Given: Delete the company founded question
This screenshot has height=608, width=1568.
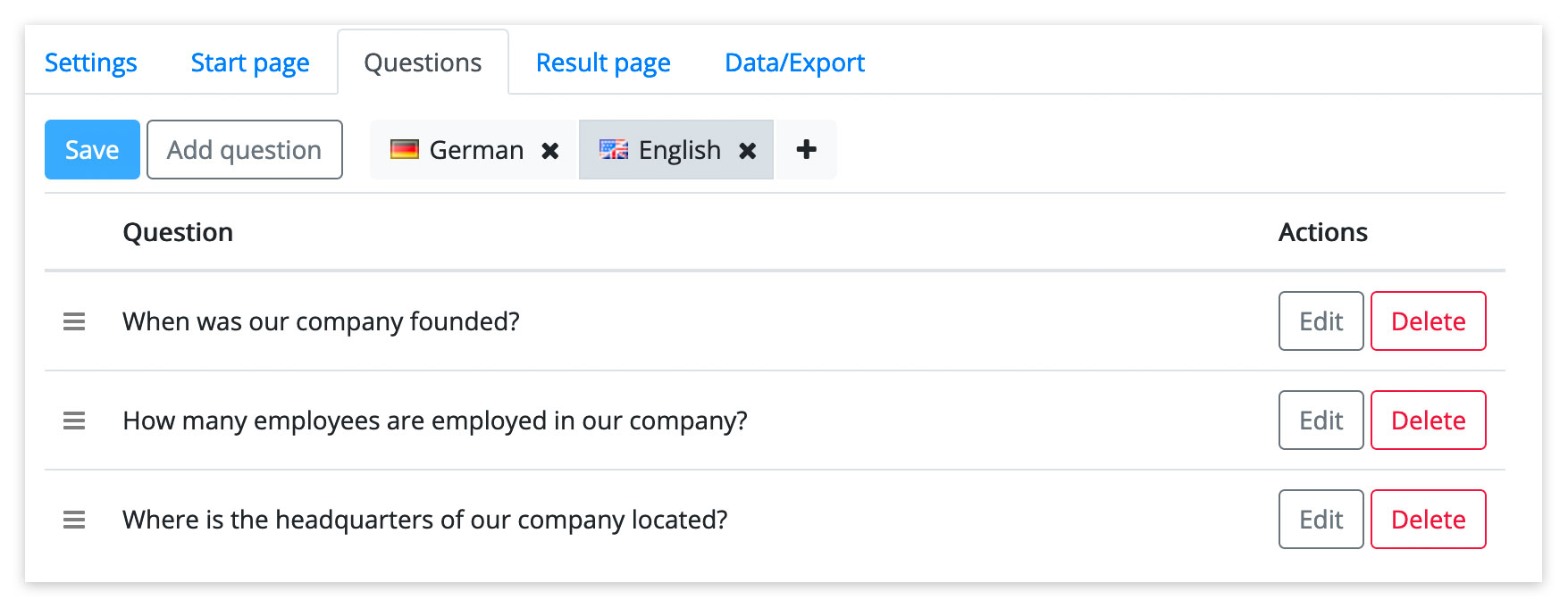Looking at the screenshot, I should pos(1428,321).
